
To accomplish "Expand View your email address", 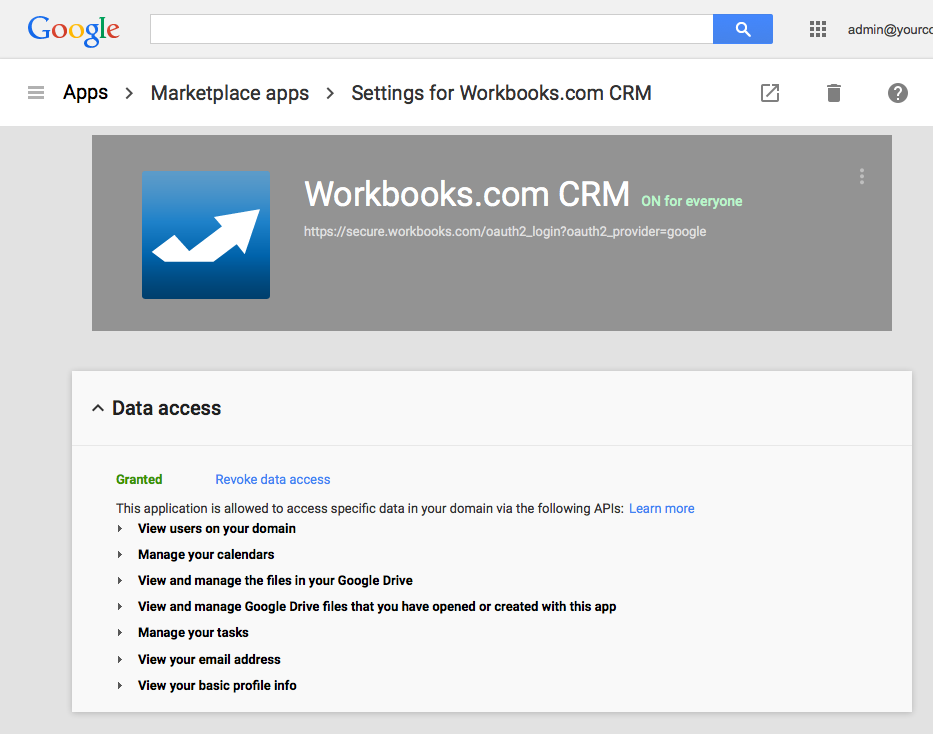I will [120, 660].
